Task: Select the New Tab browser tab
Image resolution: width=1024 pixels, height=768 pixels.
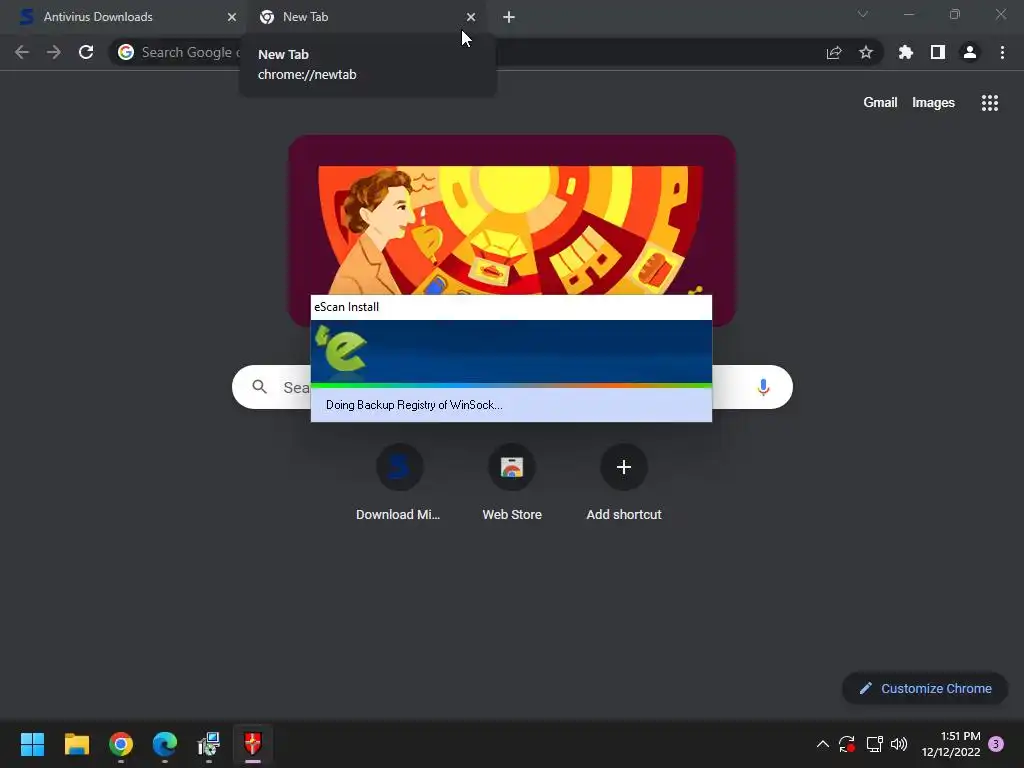Action: point(366,17)
